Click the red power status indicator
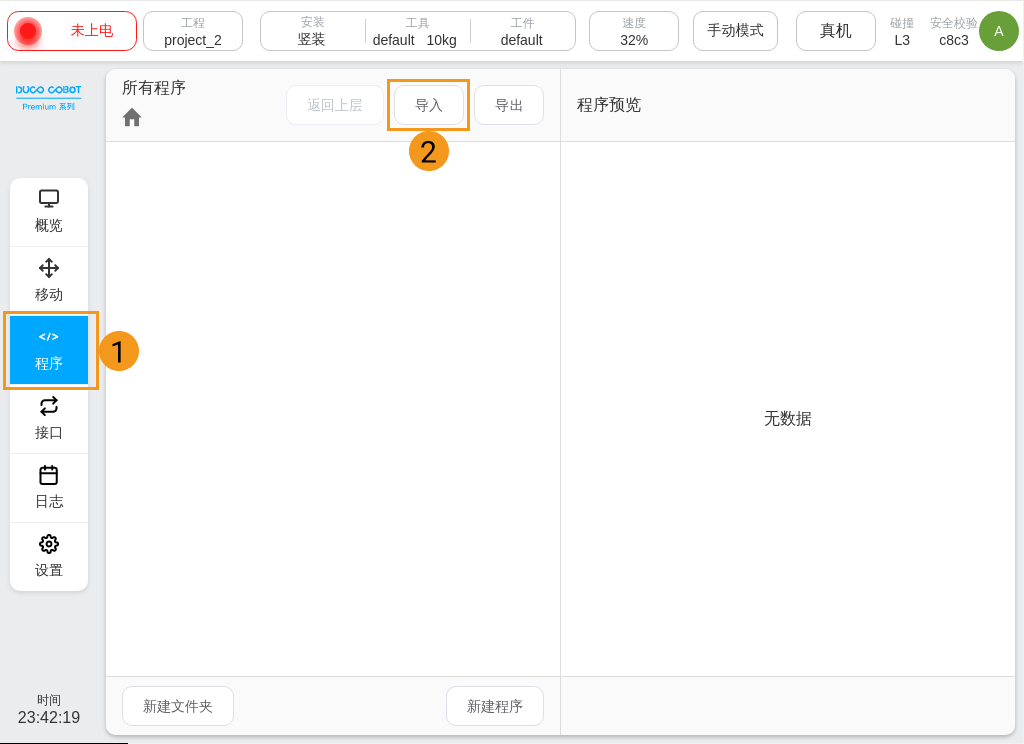The image size is (1024, 744). [28, 31]
